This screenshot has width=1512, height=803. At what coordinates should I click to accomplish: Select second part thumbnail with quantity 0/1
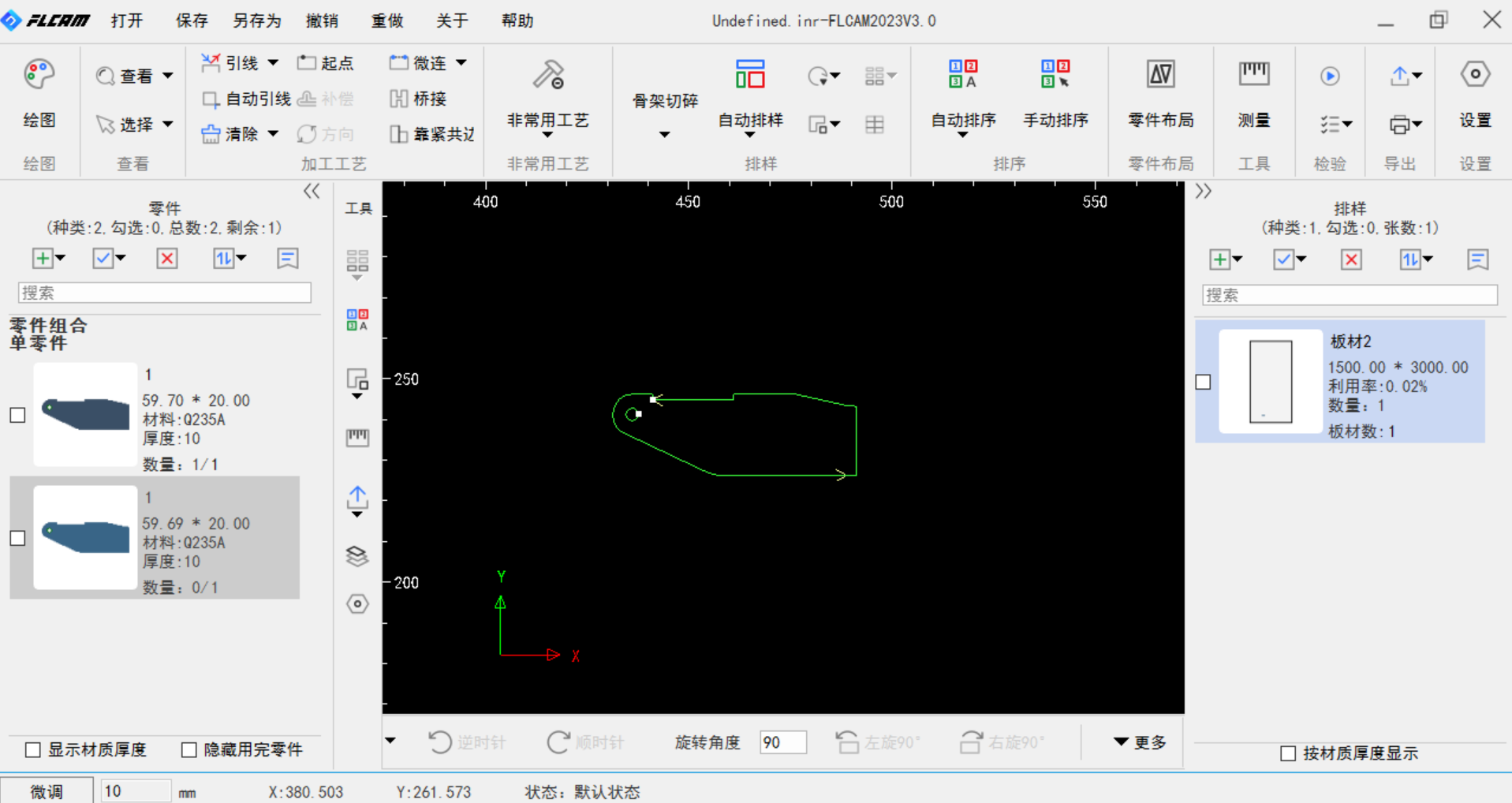pos(85,537)
